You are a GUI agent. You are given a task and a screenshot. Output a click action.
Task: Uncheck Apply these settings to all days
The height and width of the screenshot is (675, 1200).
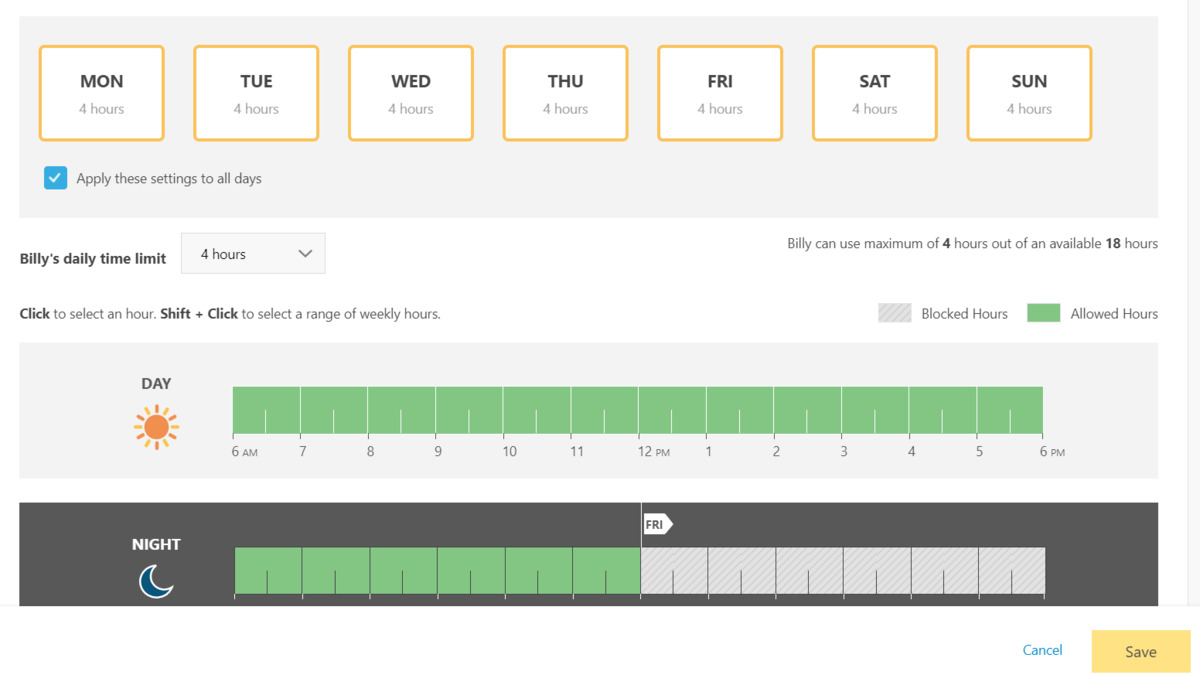(55, 178)
